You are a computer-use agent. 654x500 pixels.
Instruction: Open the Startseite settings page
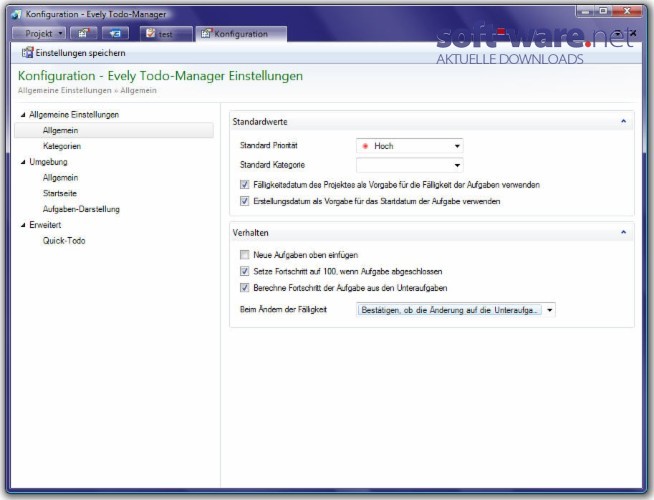tap(60, 193)
